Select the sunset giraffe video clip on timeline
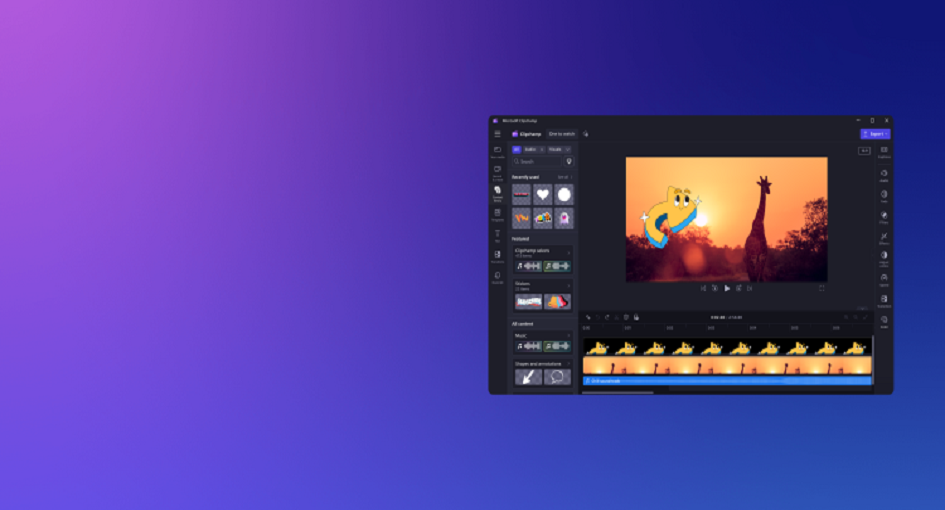Image resolution: width=945 pixels, height=510 pixels. pos(727,365)
